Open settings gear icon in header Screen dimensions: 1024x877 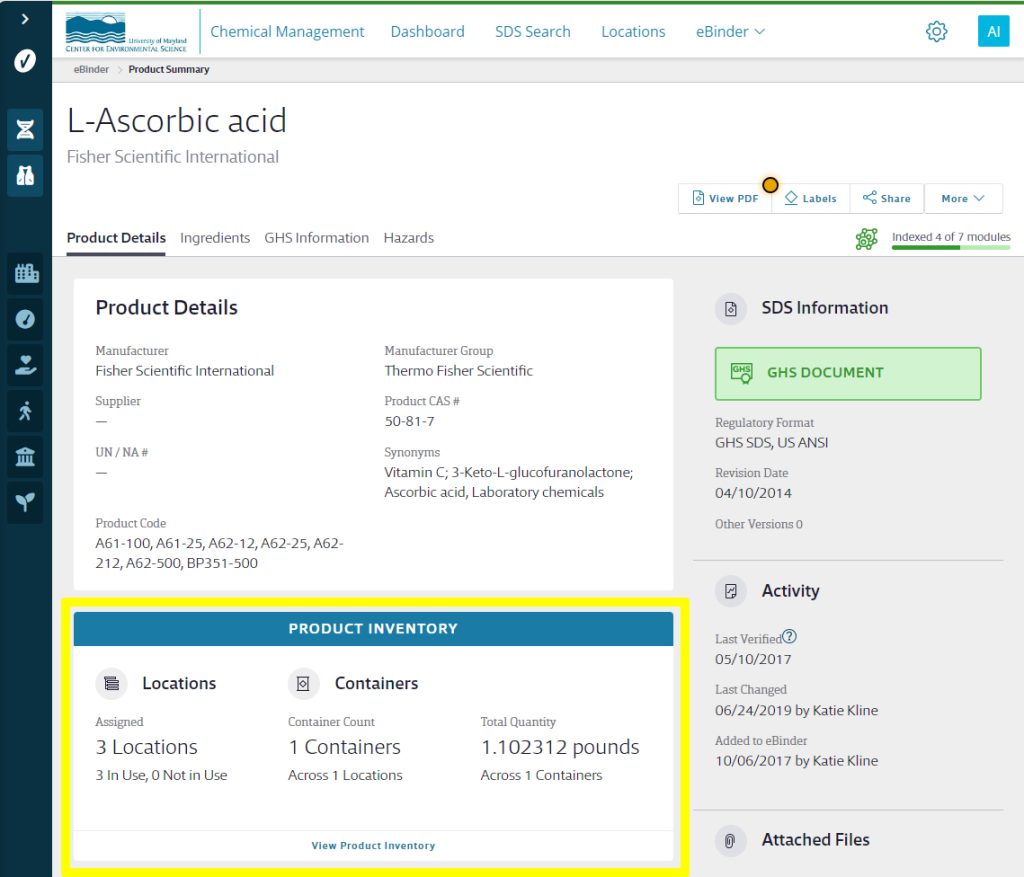[936, 31]
